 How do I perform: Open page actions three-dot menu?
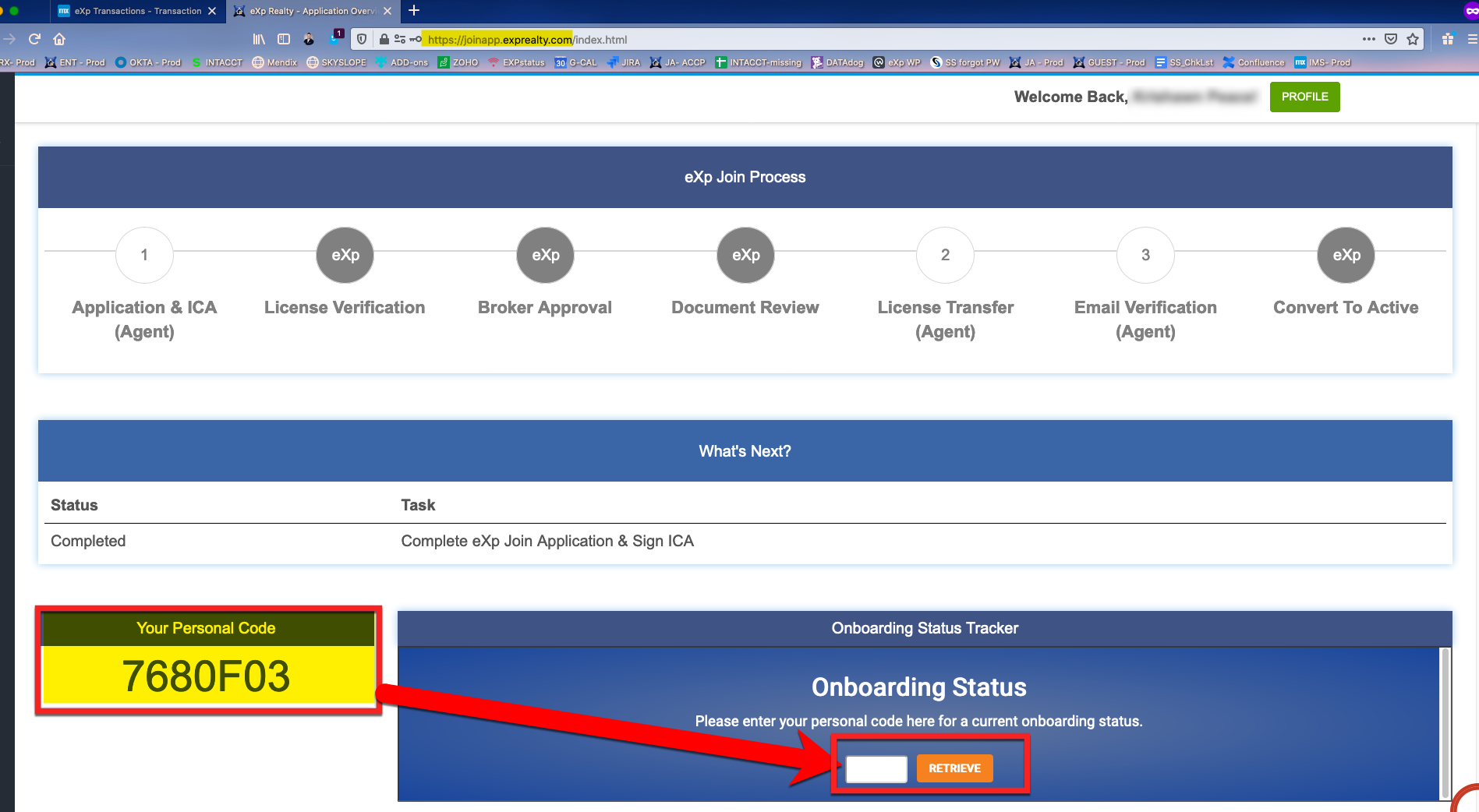tap(1369, 39)
